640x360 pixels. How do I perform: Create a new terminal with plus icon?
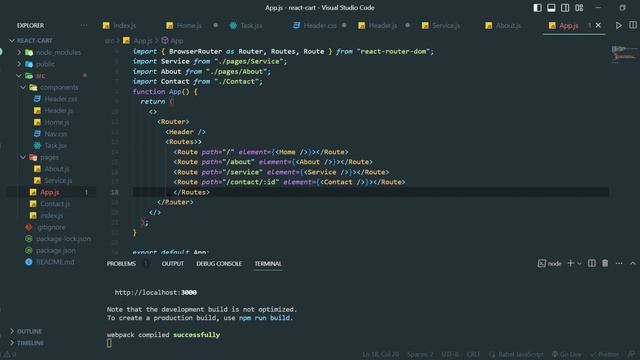click(x=571, y=264)
